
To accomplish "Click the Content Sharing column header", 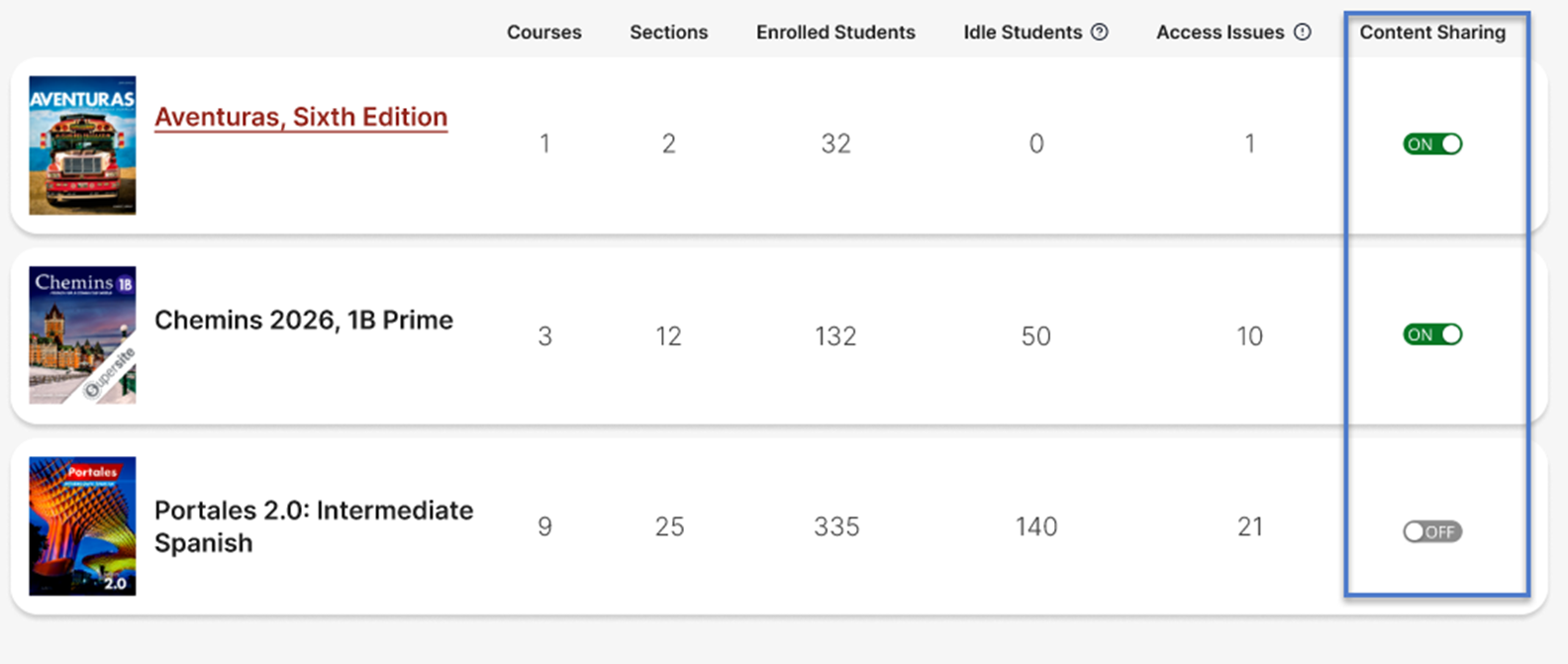I will point(1432,32).
